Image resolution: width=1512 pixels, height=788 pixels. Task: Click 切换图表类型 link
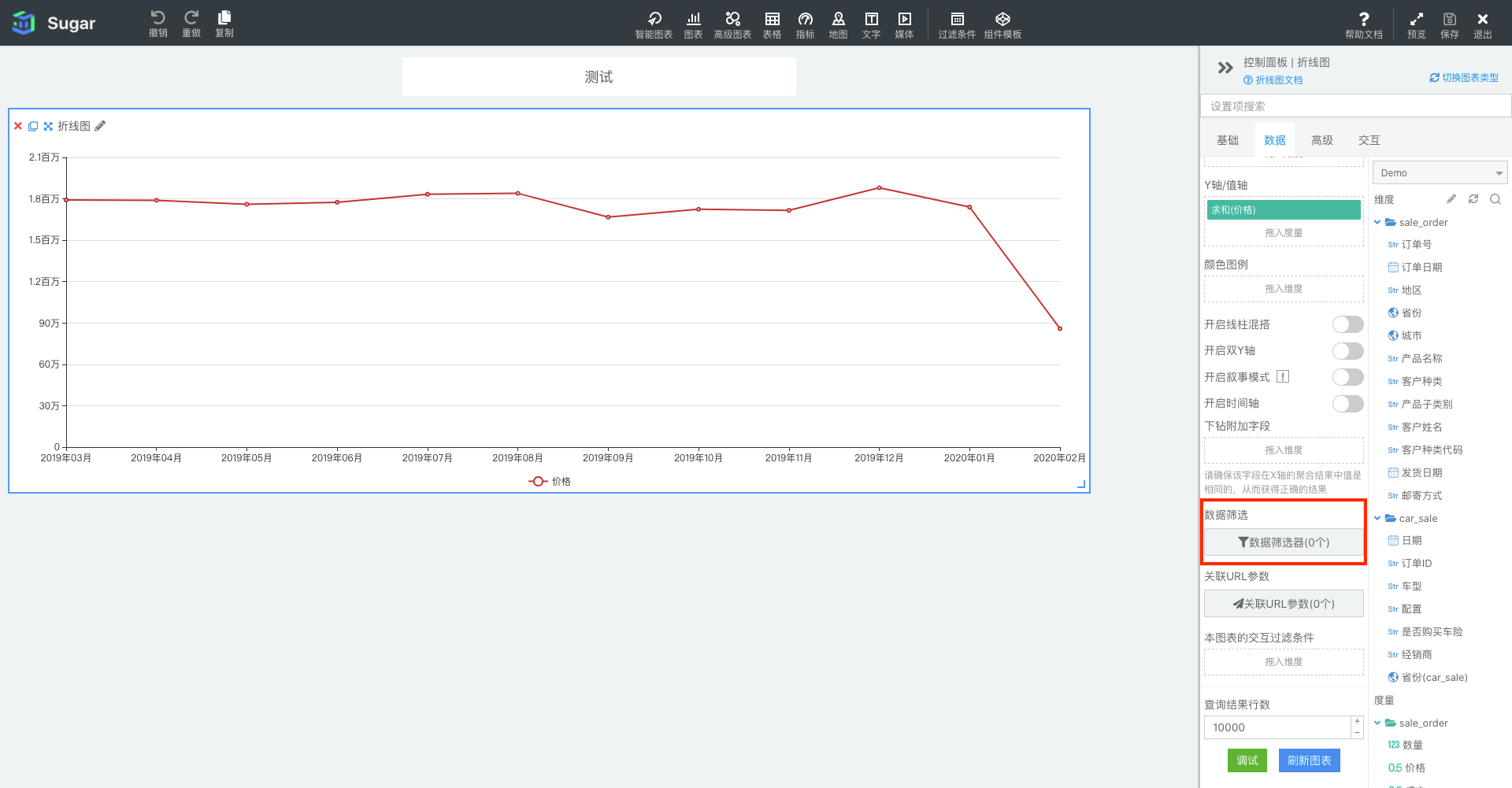[1464, 78]
